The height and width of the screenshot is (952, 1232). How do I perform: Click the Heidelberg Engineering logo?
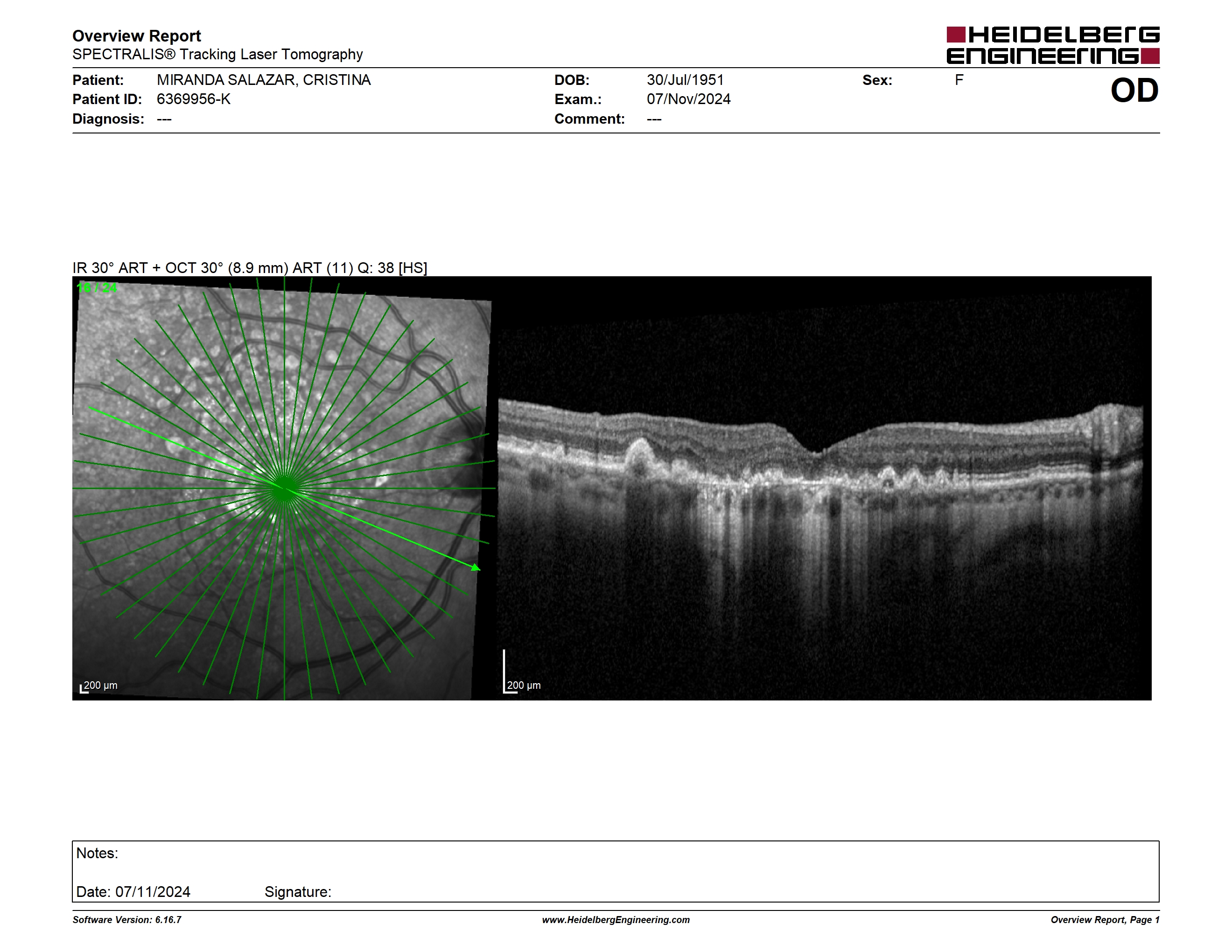pos(1053,45)
